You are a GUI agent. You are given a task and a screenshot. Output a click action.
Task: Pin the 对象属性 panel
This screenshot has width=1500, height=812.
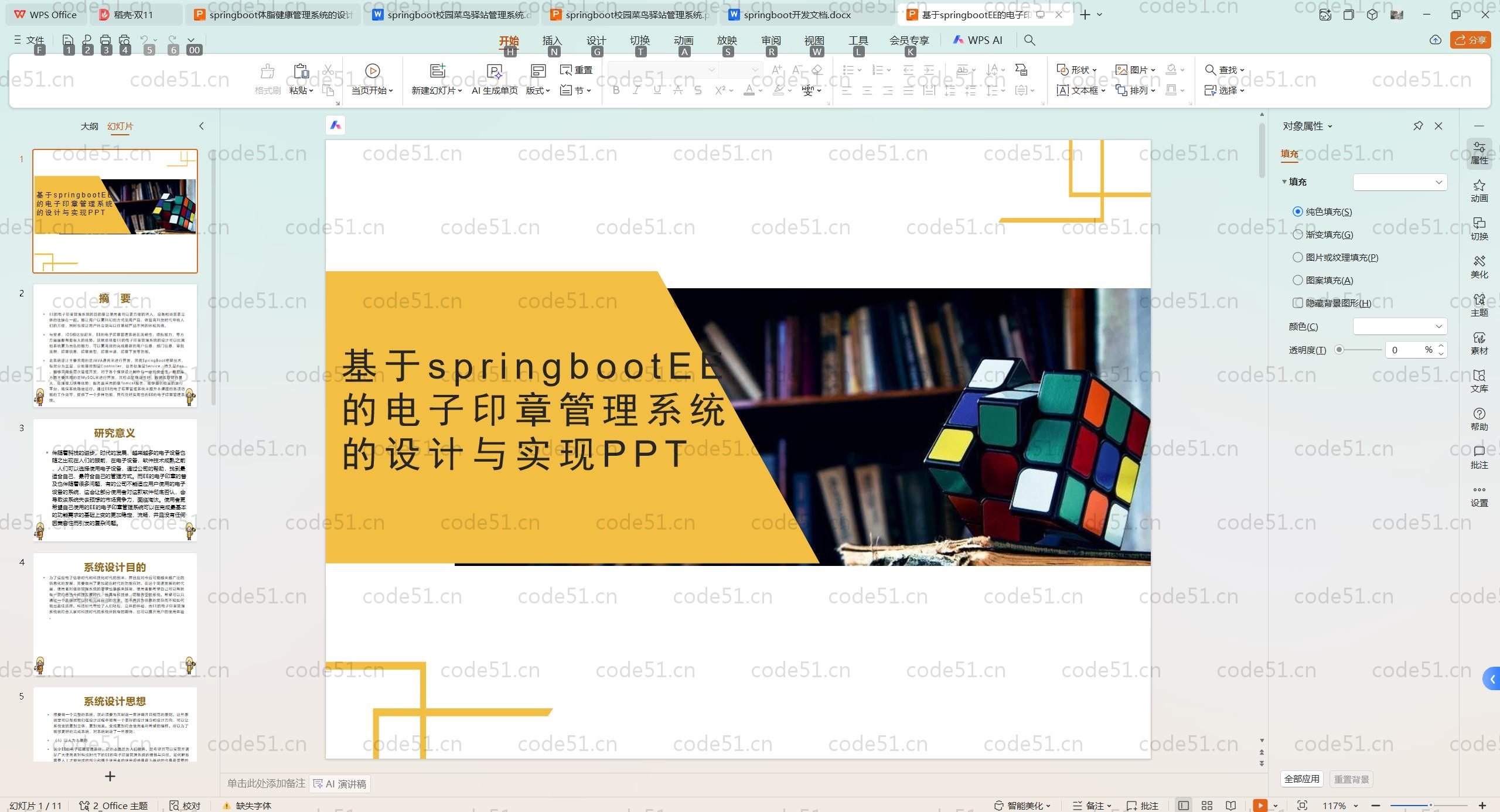(x=1418, y=126)
